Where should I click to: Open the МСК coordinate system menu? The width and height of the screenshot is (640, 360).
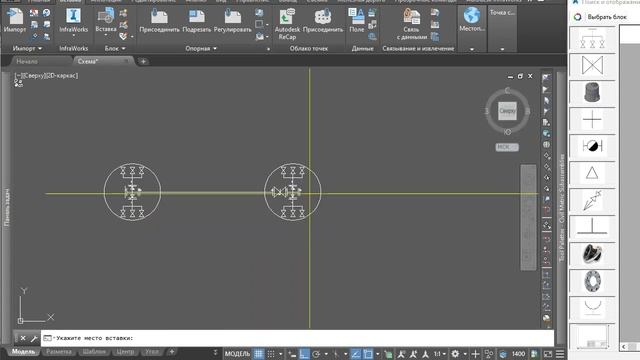coord(507,147)
